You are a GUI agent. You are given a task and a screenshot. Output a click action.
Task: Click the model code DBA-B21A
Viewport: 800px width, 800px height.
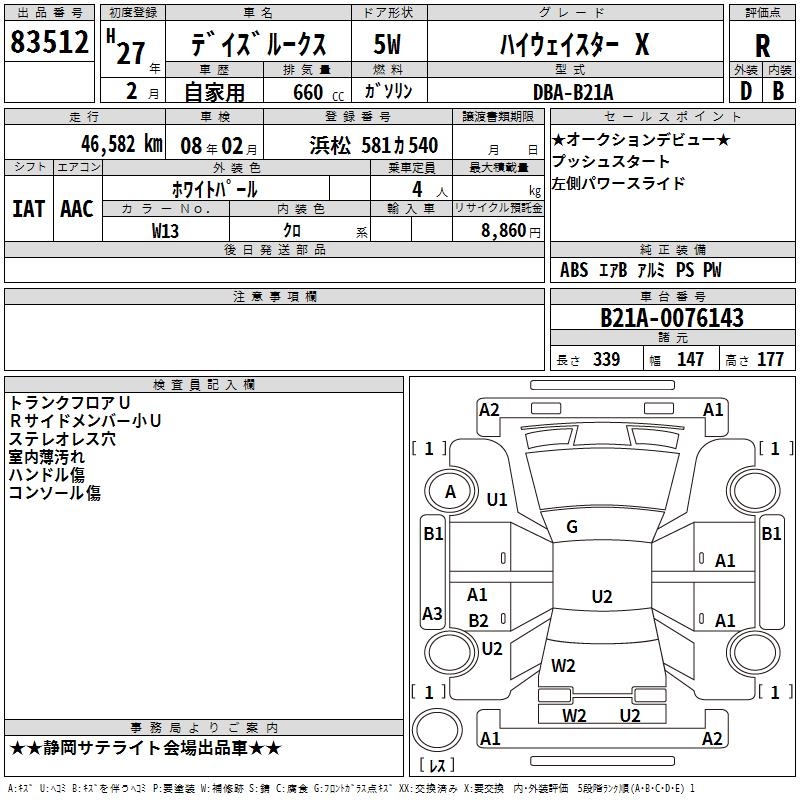click(572, 91)
